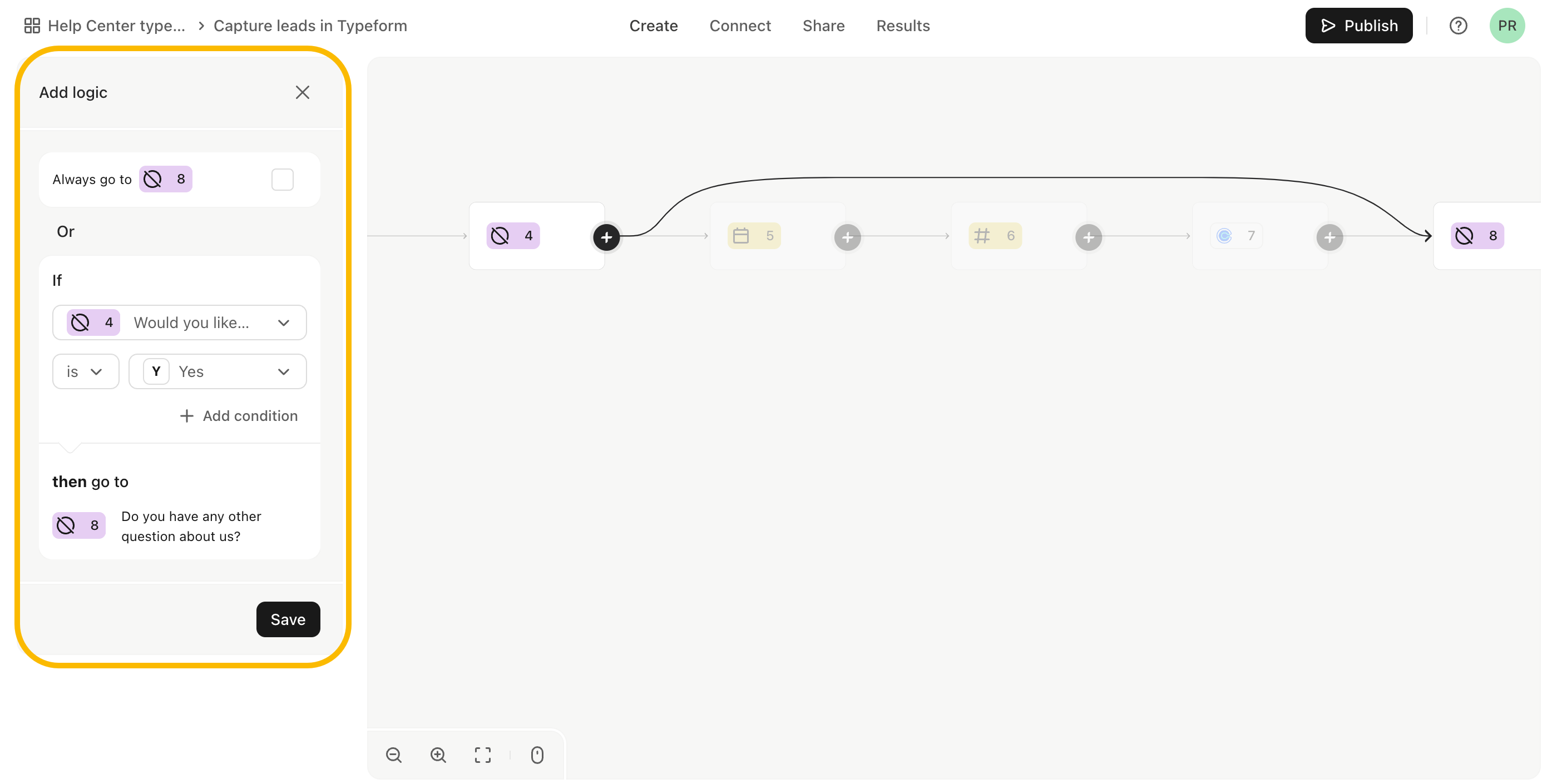
Task: Click the Capture leads in Typeform title
Action: (310, 26)
